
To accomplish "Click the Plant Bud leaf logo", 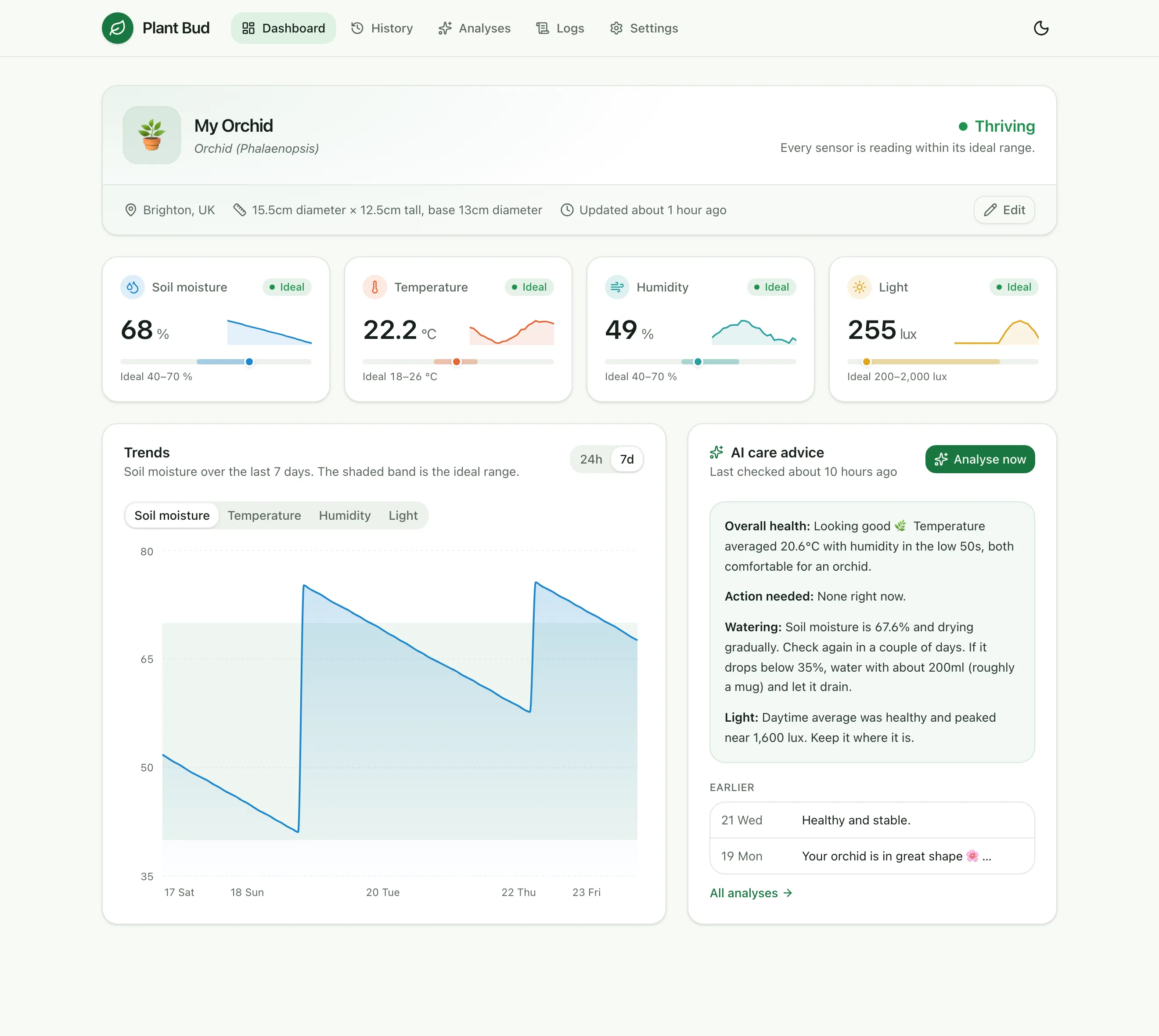I will [x=117, y=28].
